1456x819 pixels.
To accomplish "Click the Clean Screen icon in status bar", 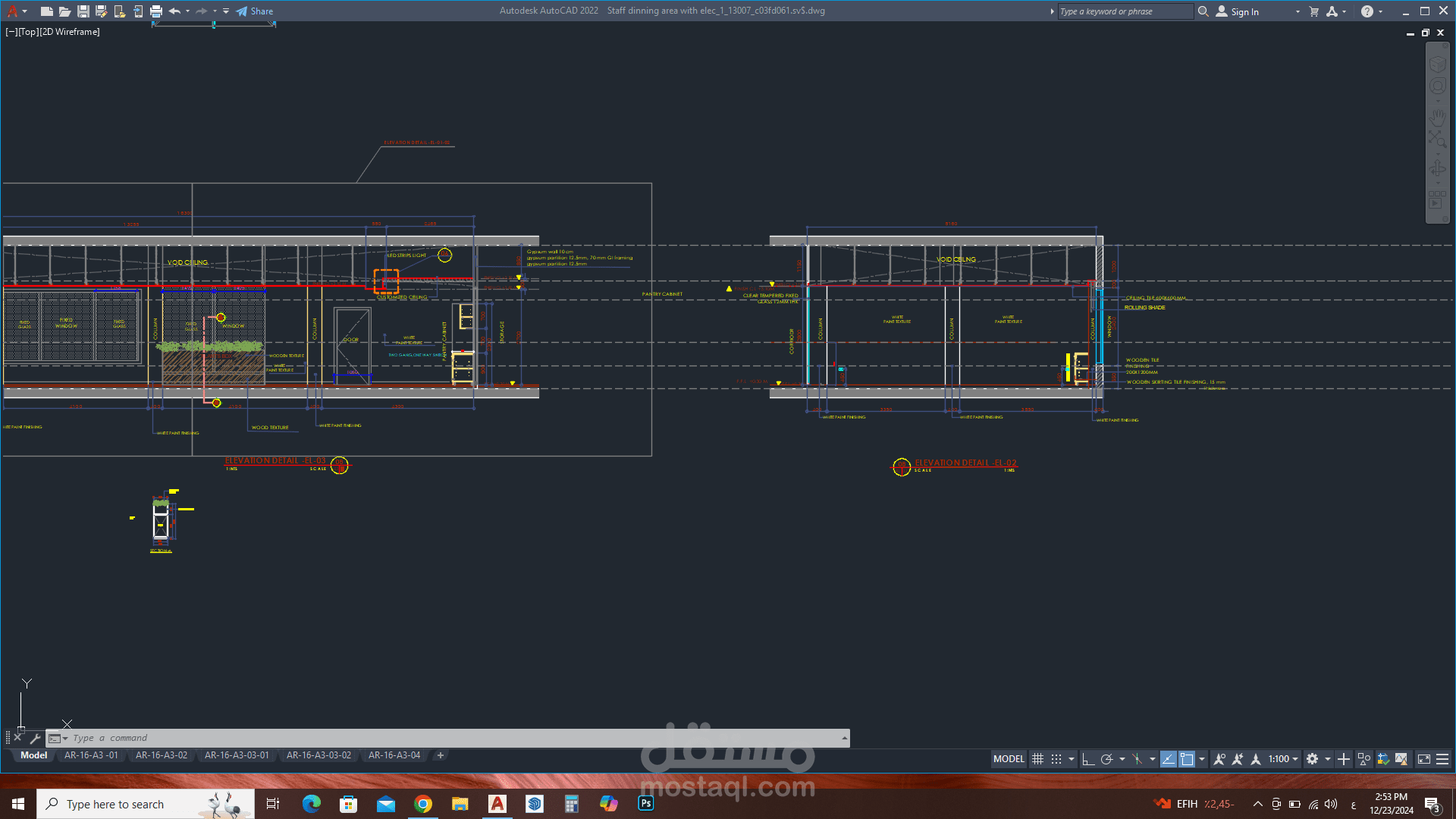I will (x=1424, y=759).
